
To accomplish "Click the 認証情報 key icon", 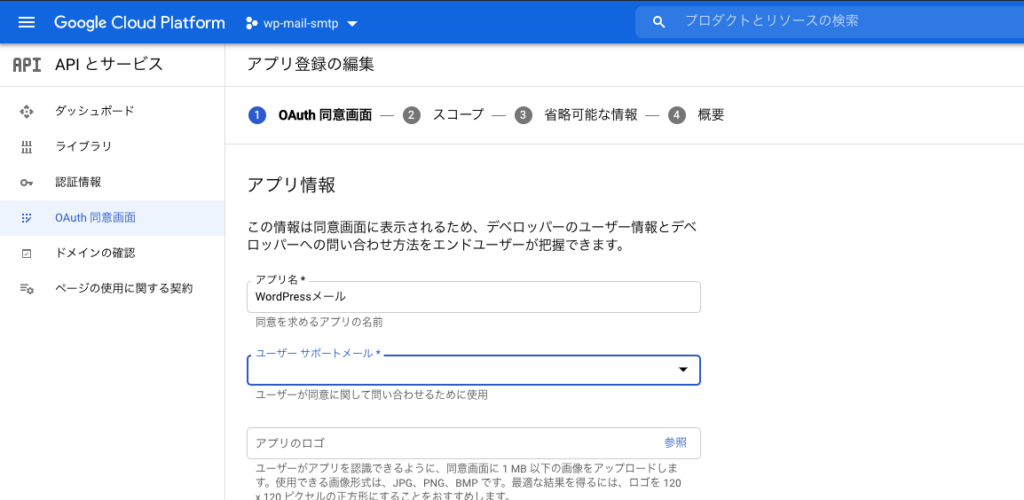I will point(27,183).
